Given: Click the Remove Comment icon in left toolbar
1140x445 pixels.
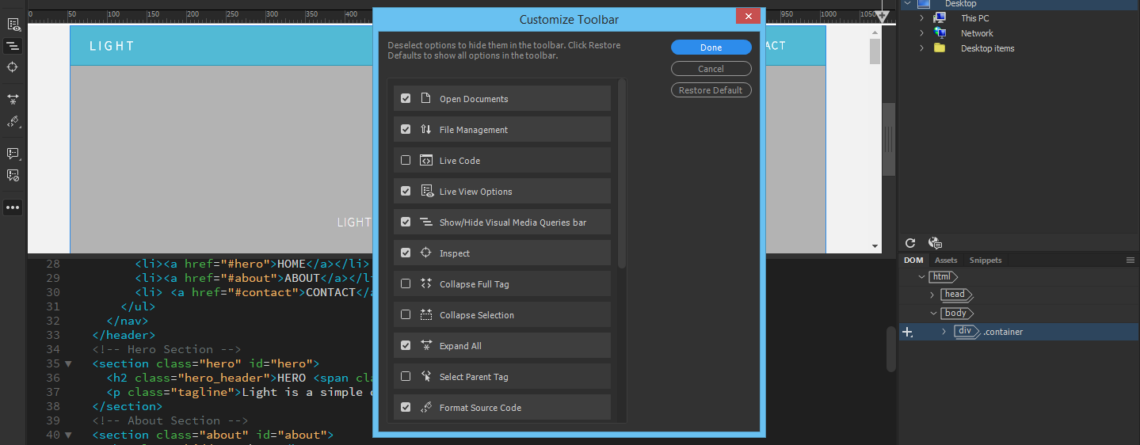Looking at the screenshot, I should click(13, 175).
